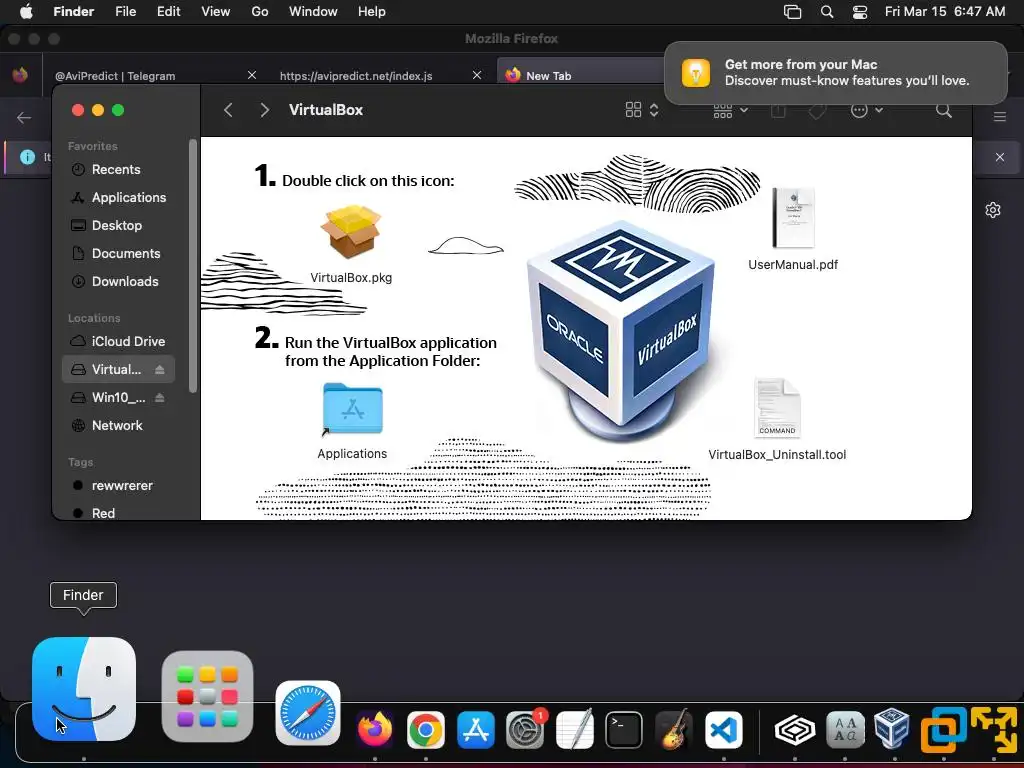The width and height of the screenshot is (1024, 768).
Task: Launch Safari from the Dock
Action: coord(308,713)
